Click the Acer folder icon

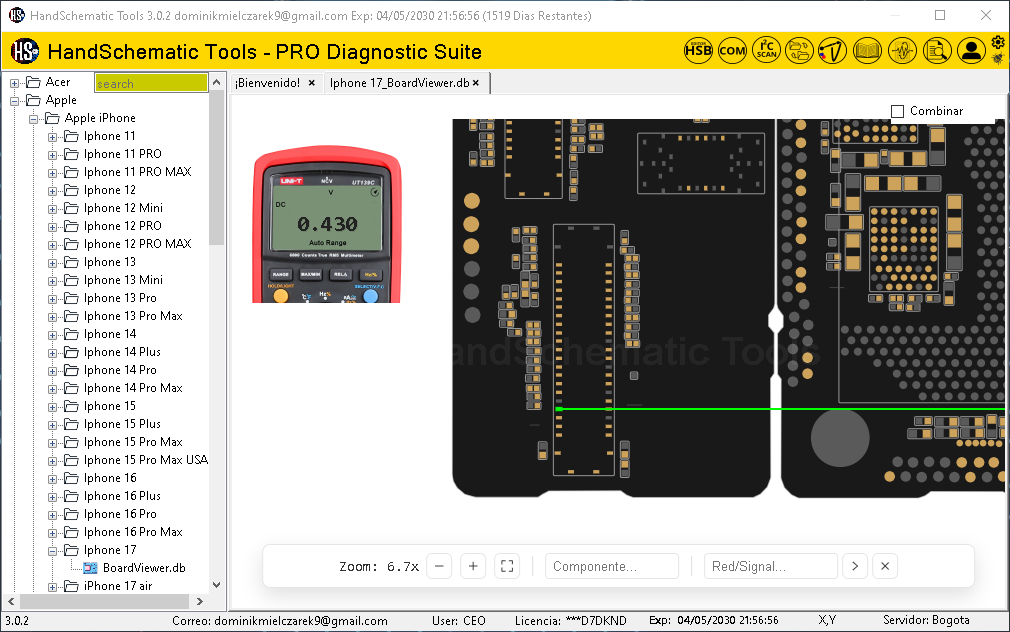[33, 82]
